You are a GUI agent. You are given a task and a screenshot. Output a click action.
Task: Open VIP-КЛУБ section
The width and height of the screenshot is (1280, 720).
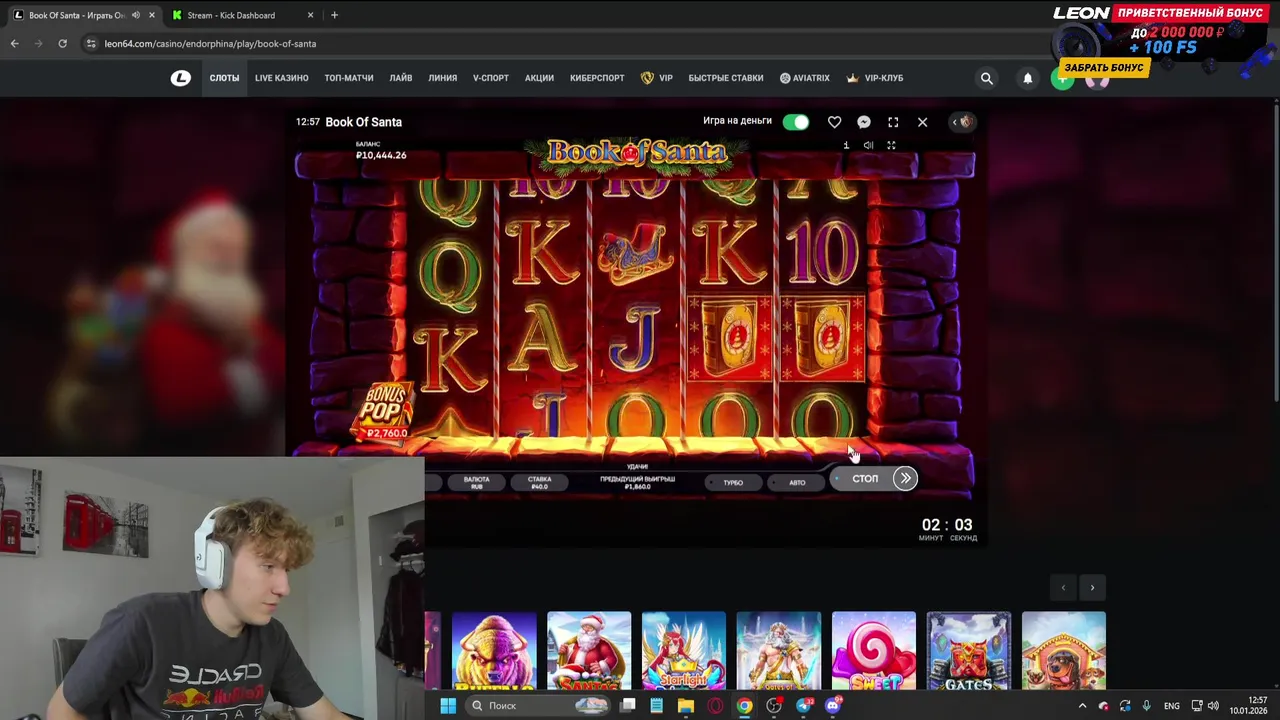[875, 78]
